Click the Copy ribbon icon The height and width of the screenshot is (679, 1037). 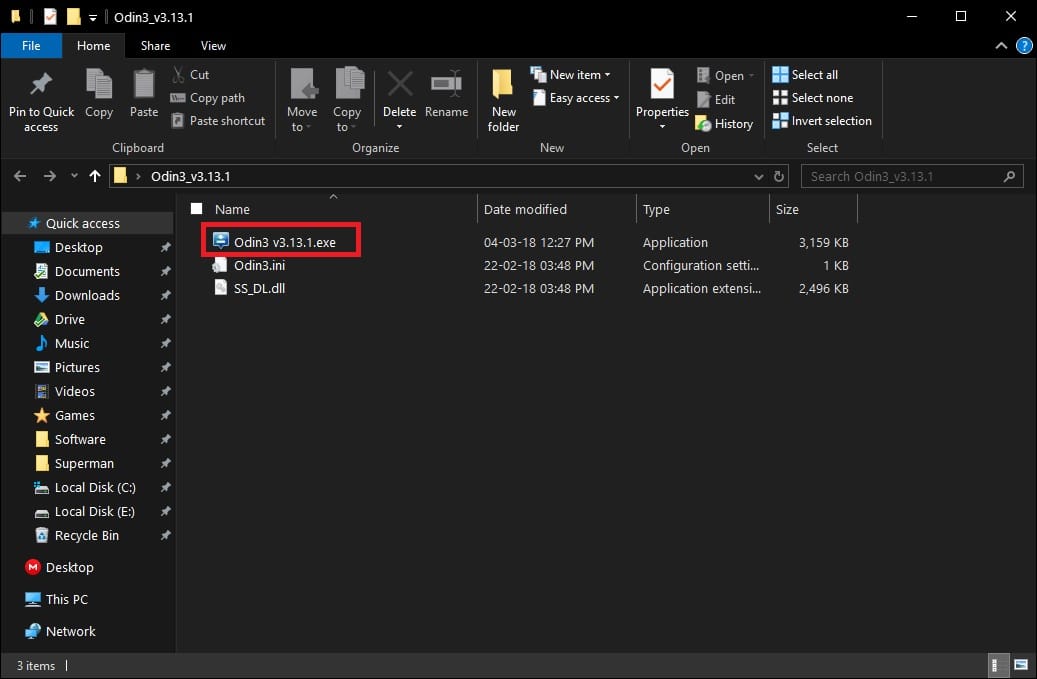(99, 85)
